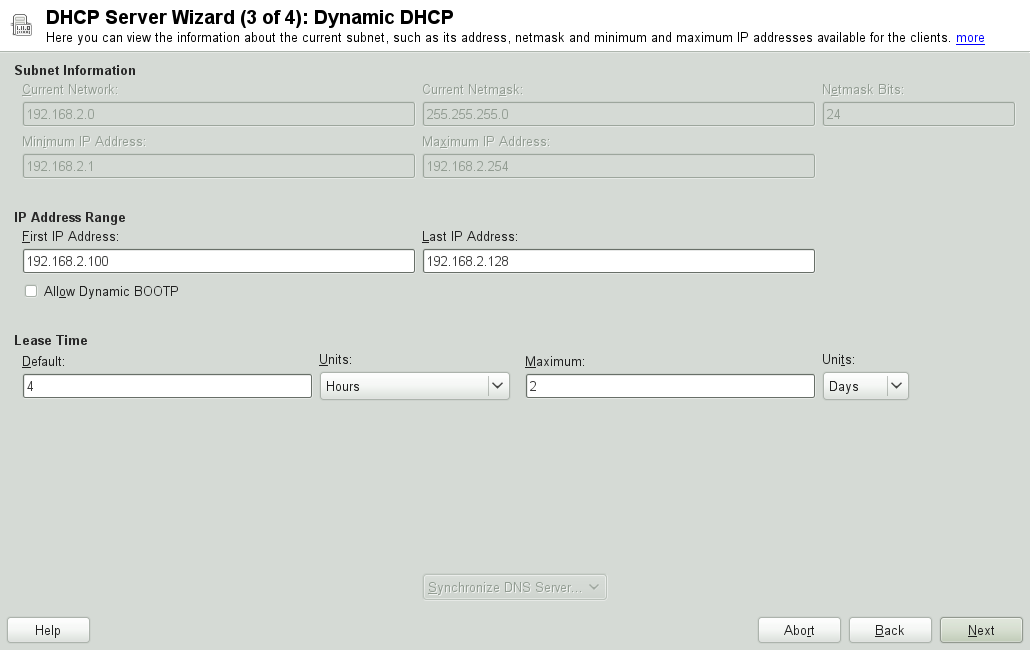1030x650 pixels.
Task: Proceed with the Next button
Action: [x=981, y=630]
